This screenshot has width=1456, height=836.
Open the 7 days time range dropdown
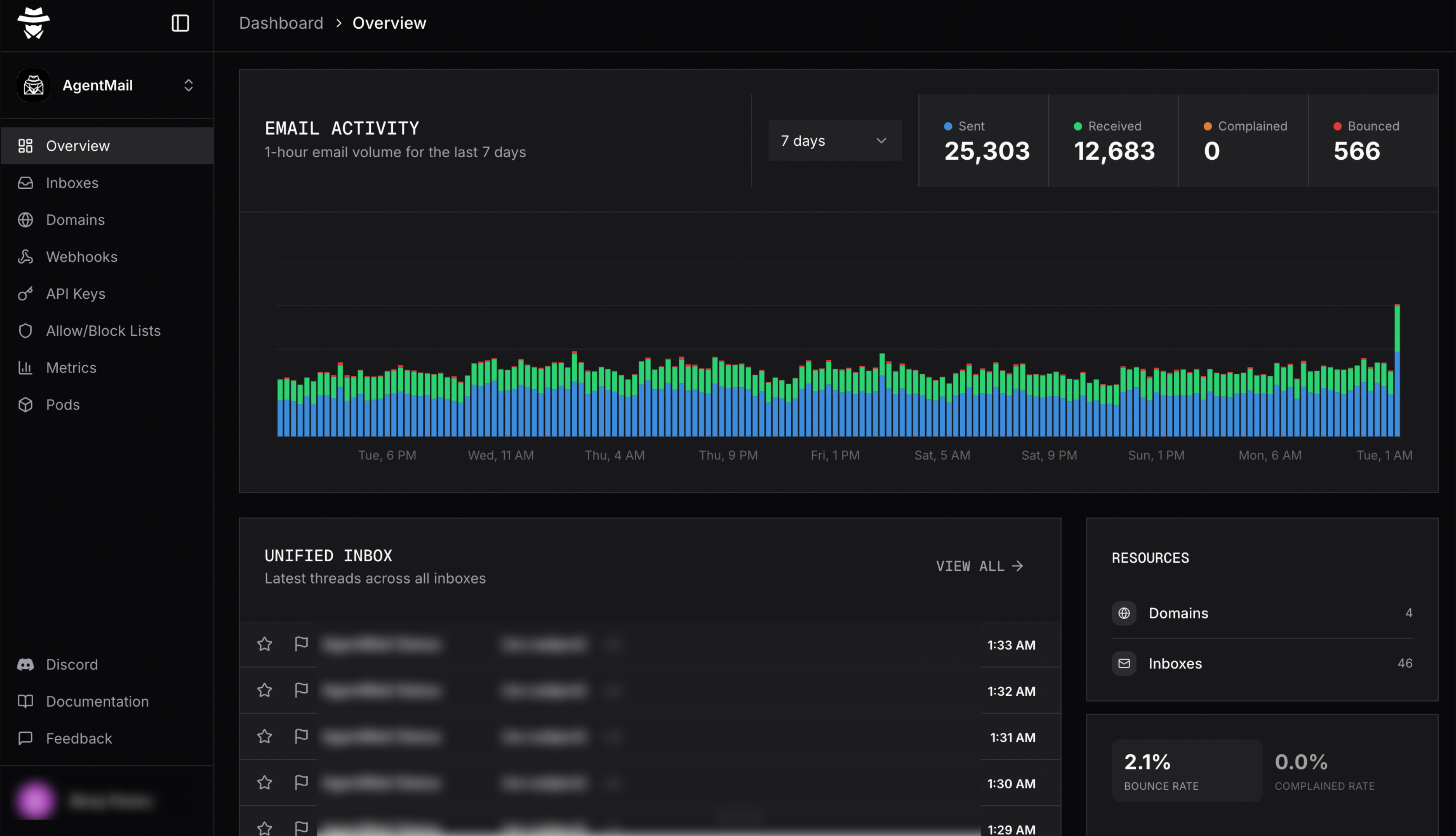click(835, 141)
